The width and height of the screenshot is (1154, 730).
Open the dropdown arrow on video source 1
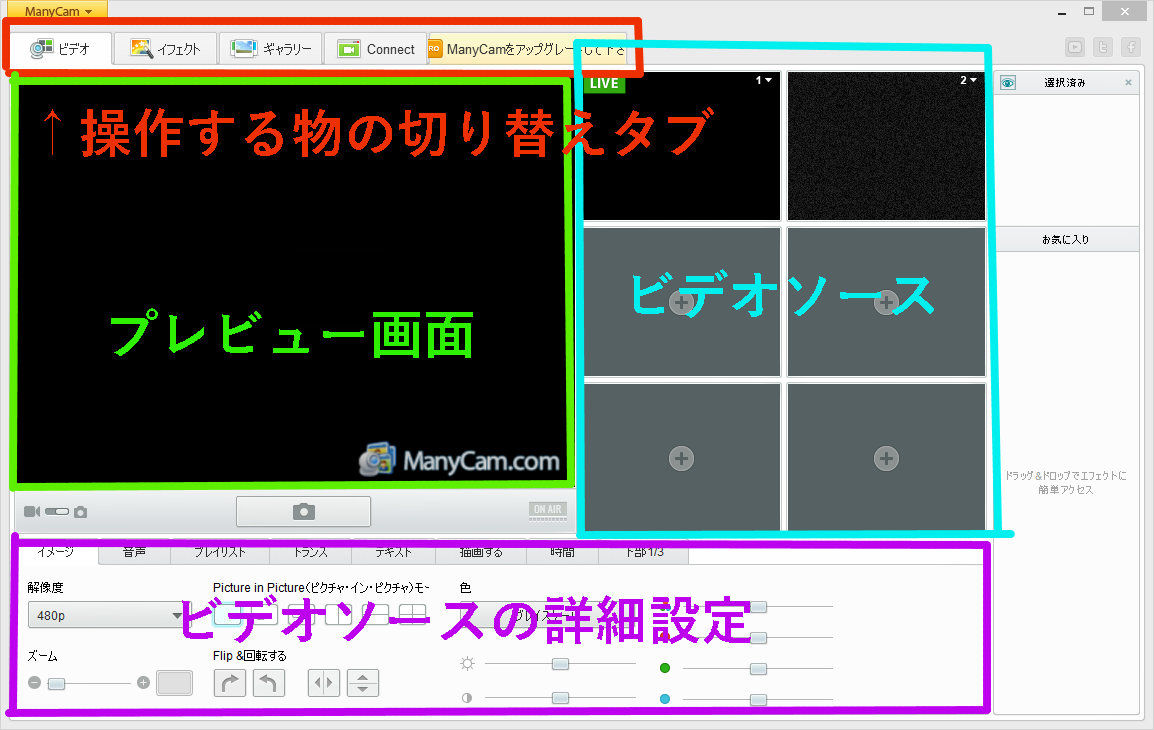pyautogui.click(x=767, y=80)
